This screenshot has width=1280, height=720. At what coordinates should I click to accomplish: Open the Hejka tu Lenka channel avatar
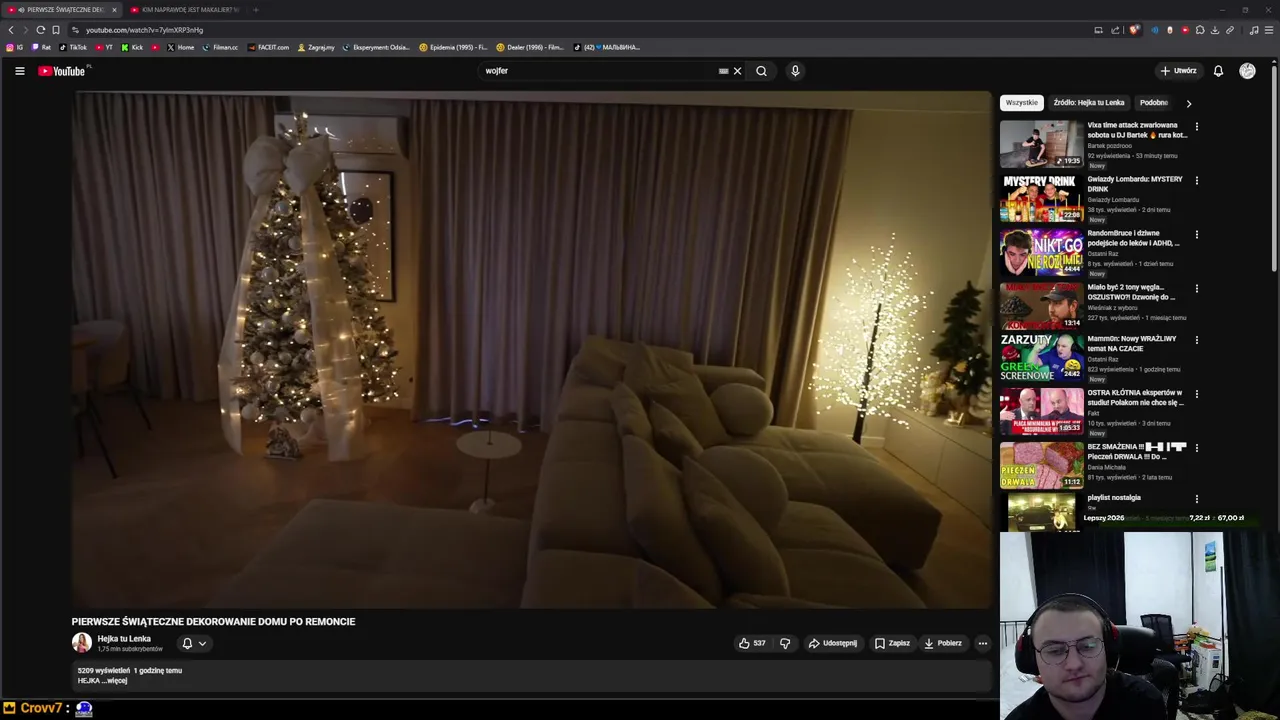point(82,643)
